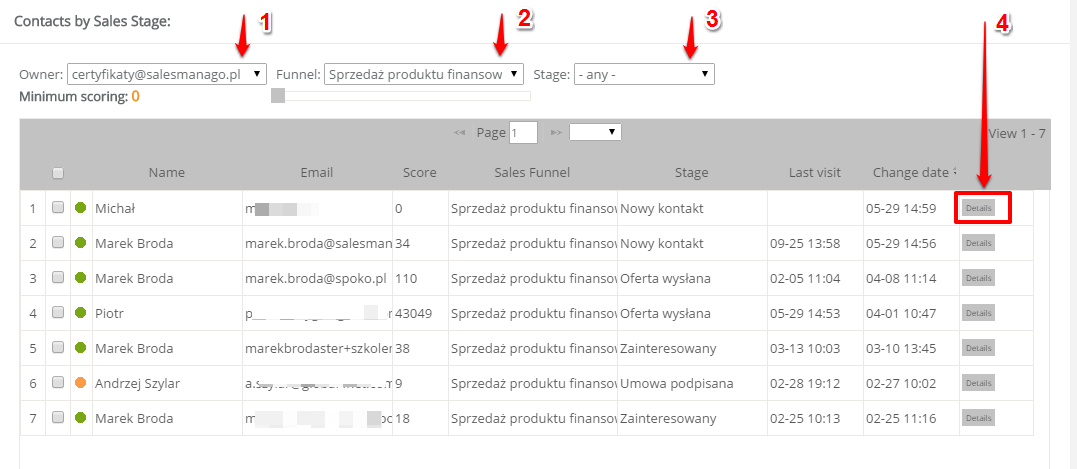Sort the table by the Name column header
The width and height of the screenshot is (1077, 469).
click(x=167, y=173)
